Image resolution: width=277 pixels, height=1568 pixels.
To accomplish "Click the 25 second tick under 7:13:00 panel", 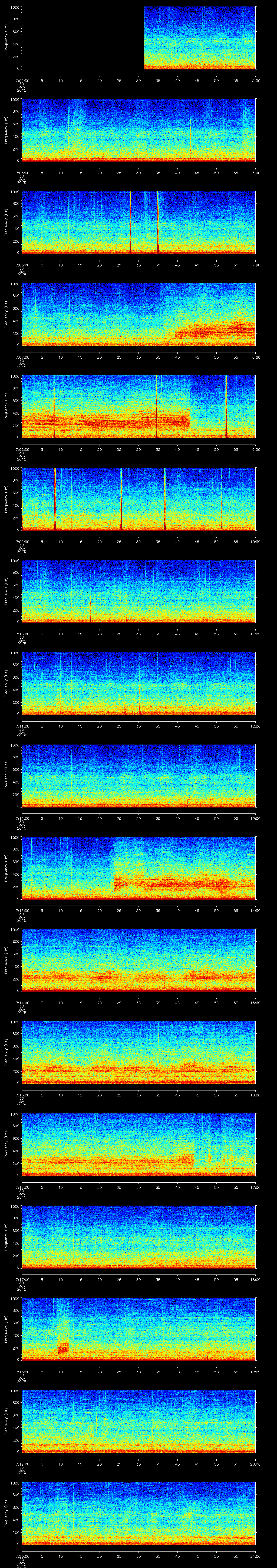I will pyautogui.click(x=119, y=910).
